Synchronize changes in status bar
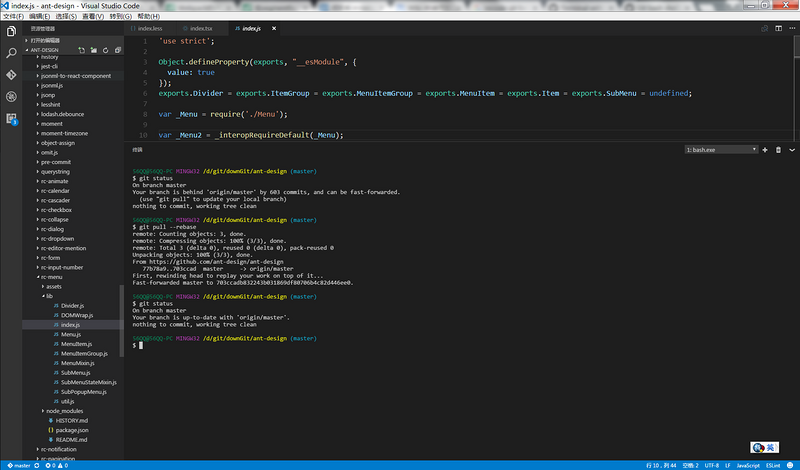Image resolution: width=800 pixels, height=470 pixels. coord(37,465)
